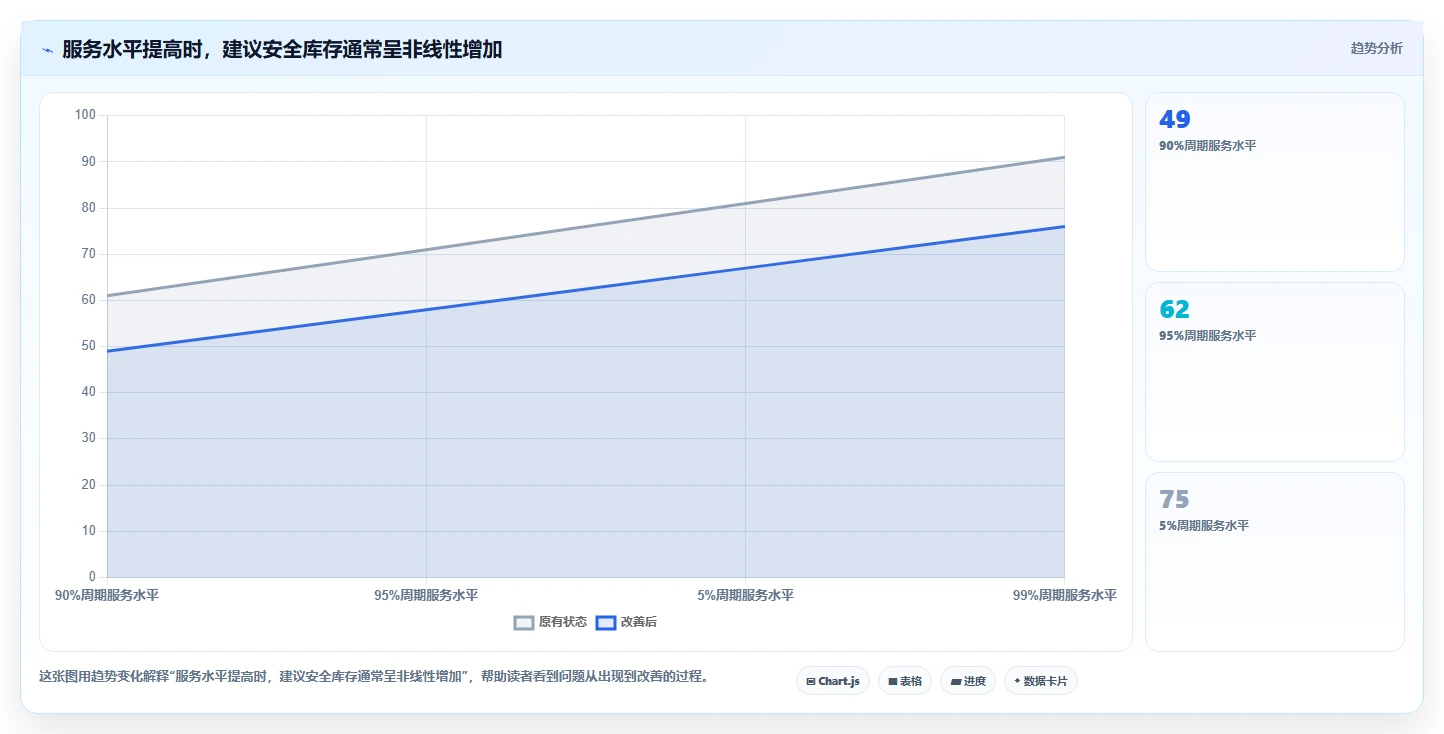Screen dimensions: 1444x734
Task: Open the card showing value 49
Action: (x=1275, y=182)
